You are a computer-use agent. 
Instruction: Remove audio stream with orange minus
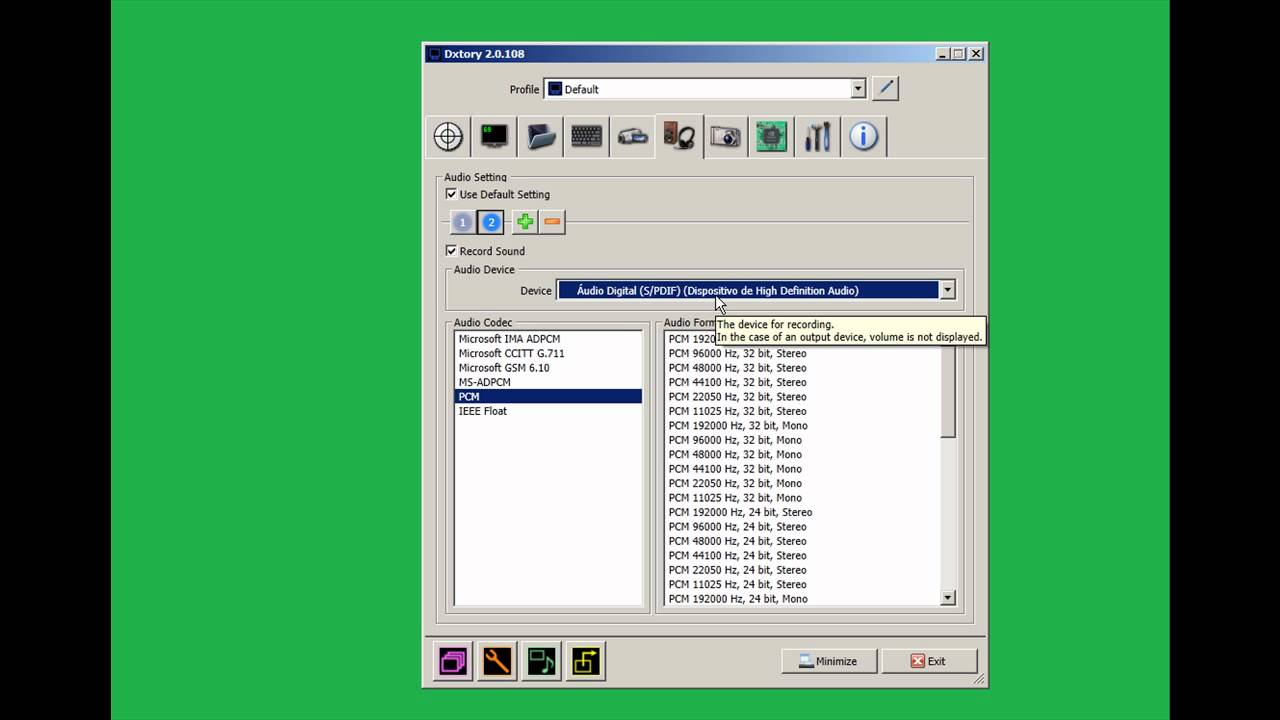tap(552, 222)
